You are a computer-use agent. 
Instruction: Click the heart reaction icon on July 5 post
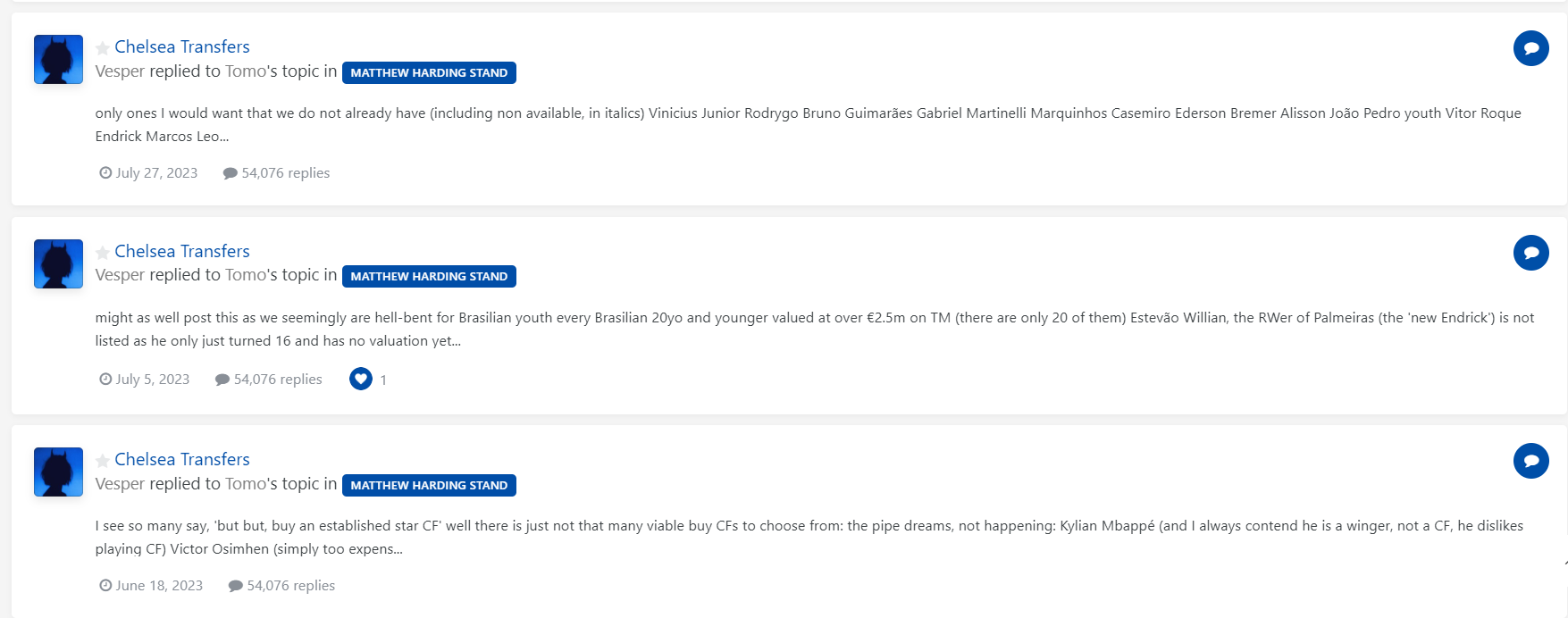(x=361, y=379)
